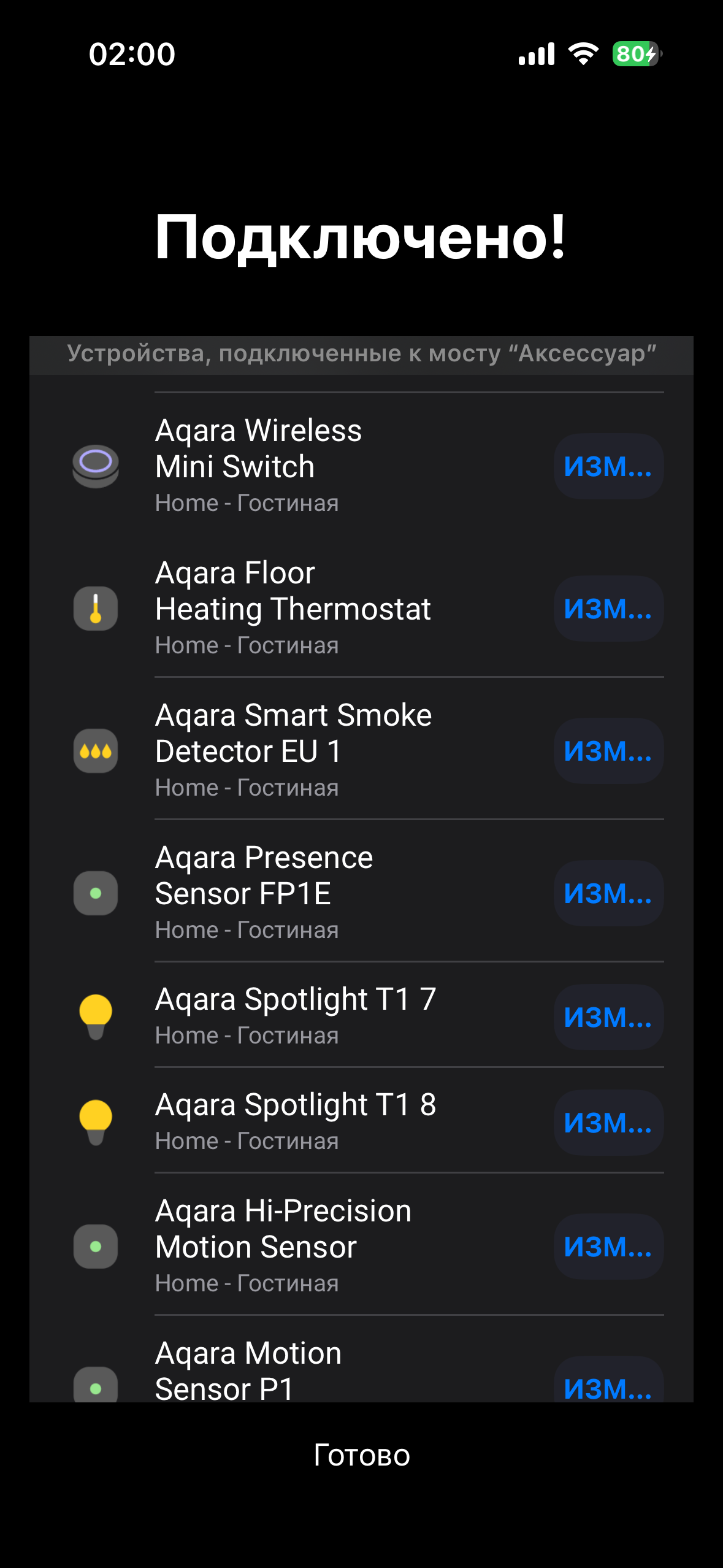Screen dimensions: 723x1568
Task: Edit the Aqara Presence Sensor FP1E
Action: coord(608,893)
